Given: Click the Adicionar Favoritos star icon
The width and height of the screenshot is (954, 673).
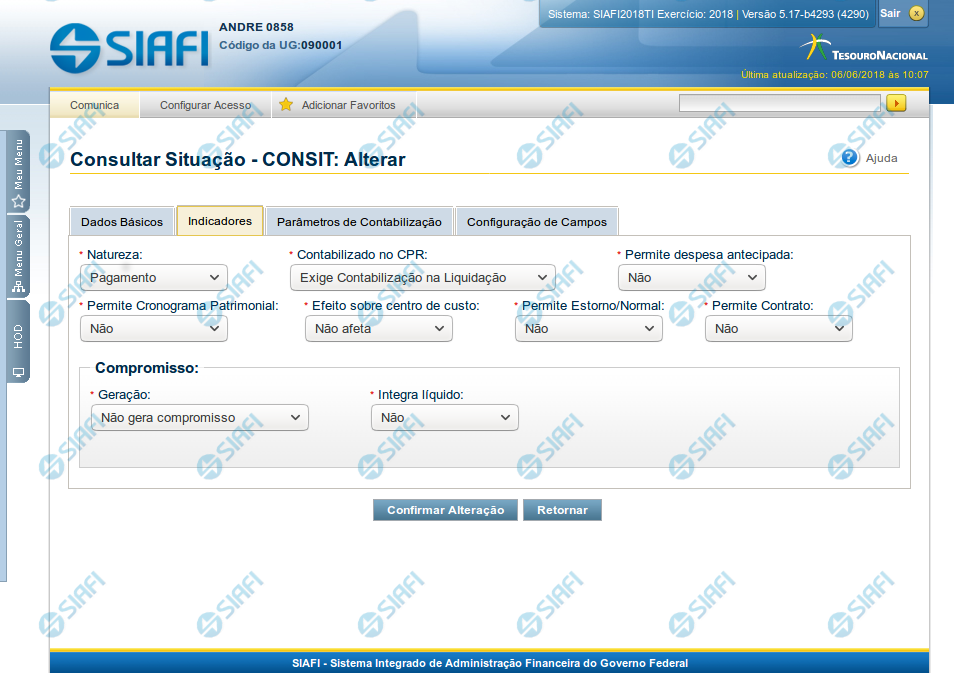Looking at the screenshot, I should coord(286,105).
